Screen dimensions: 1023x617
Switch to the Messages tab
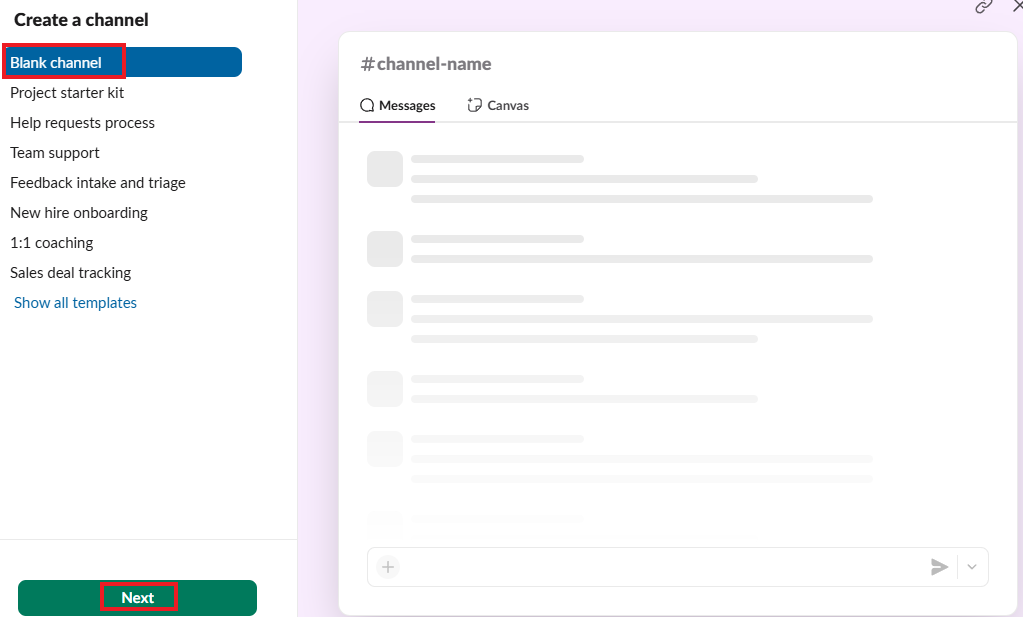coord(397,105)
